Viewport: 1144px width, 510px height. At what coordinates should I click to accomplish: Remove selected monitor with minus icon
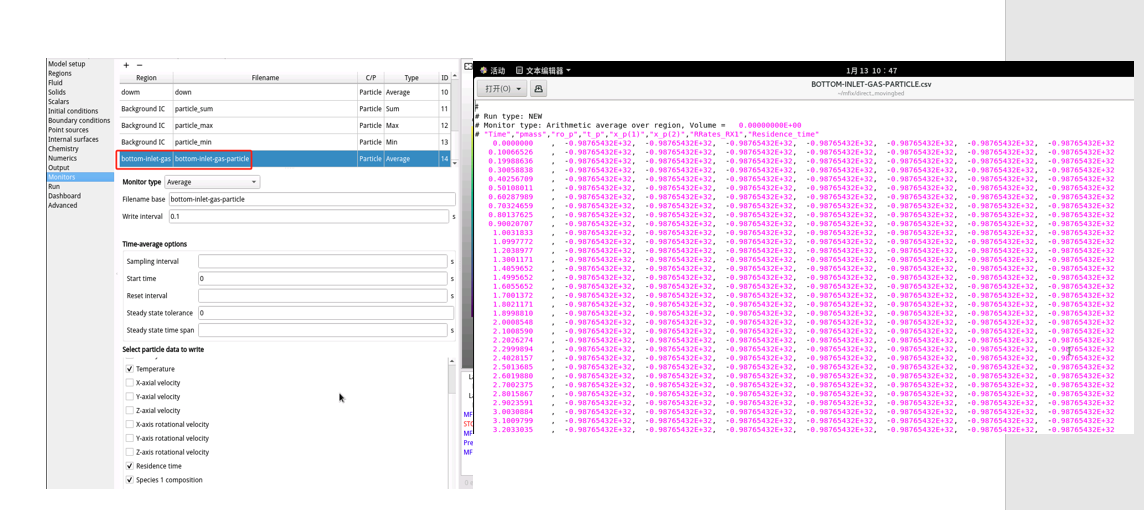139,65
